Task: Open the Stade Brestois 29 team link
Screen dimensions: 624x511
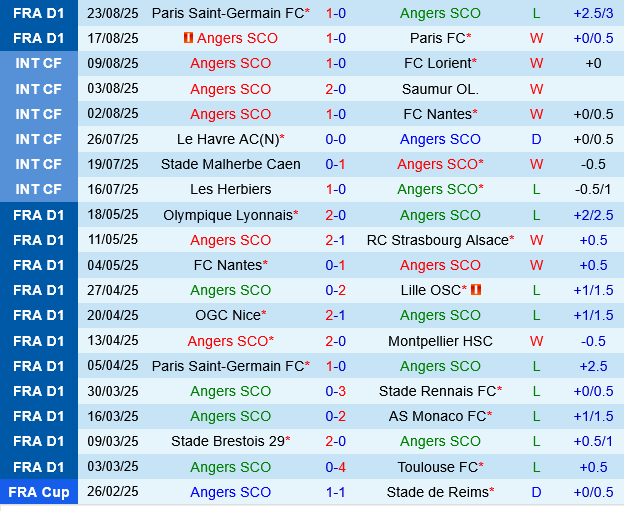Action: click(227, 441)
